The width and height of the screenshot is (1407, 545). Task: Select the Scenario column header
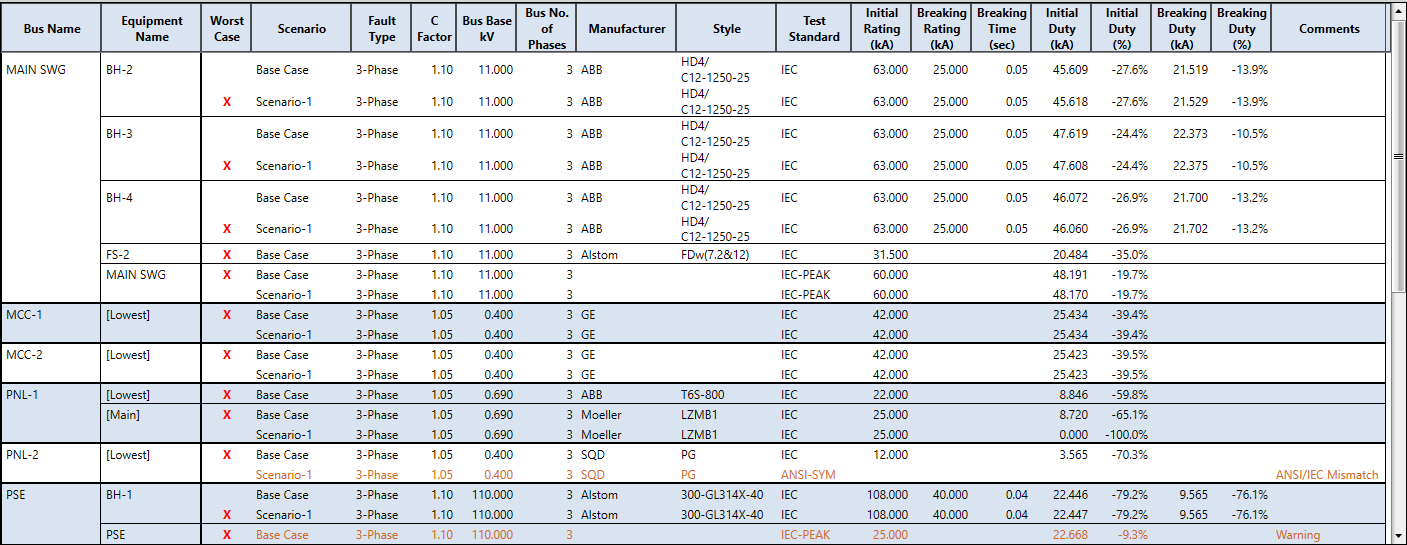pos(302,29)
